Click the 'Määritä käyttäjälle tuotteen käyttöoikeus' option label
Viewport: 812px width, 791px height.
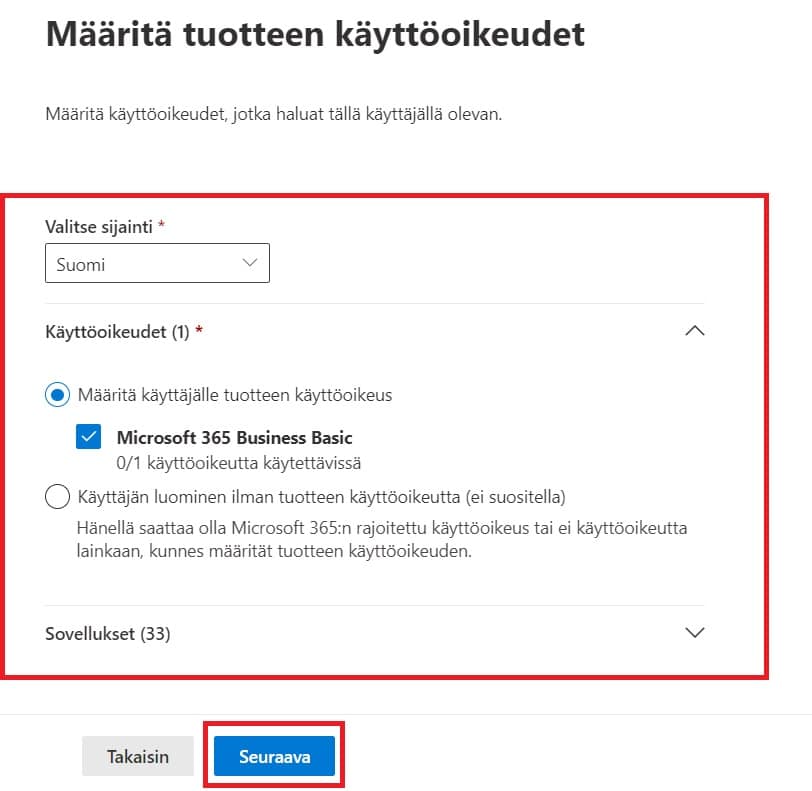235,395
